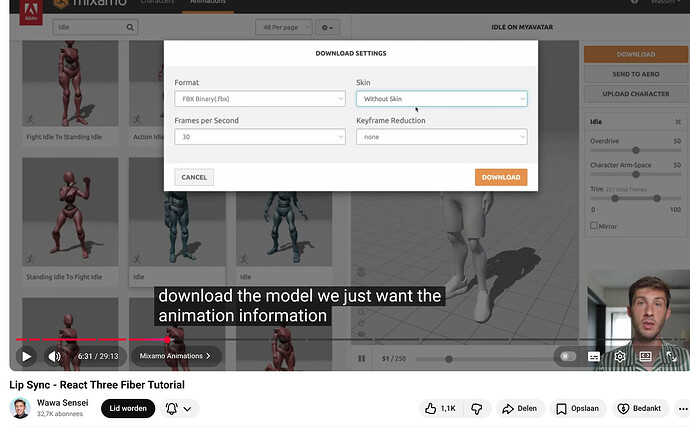Enable the Mirror checkbox

point(595,226)
